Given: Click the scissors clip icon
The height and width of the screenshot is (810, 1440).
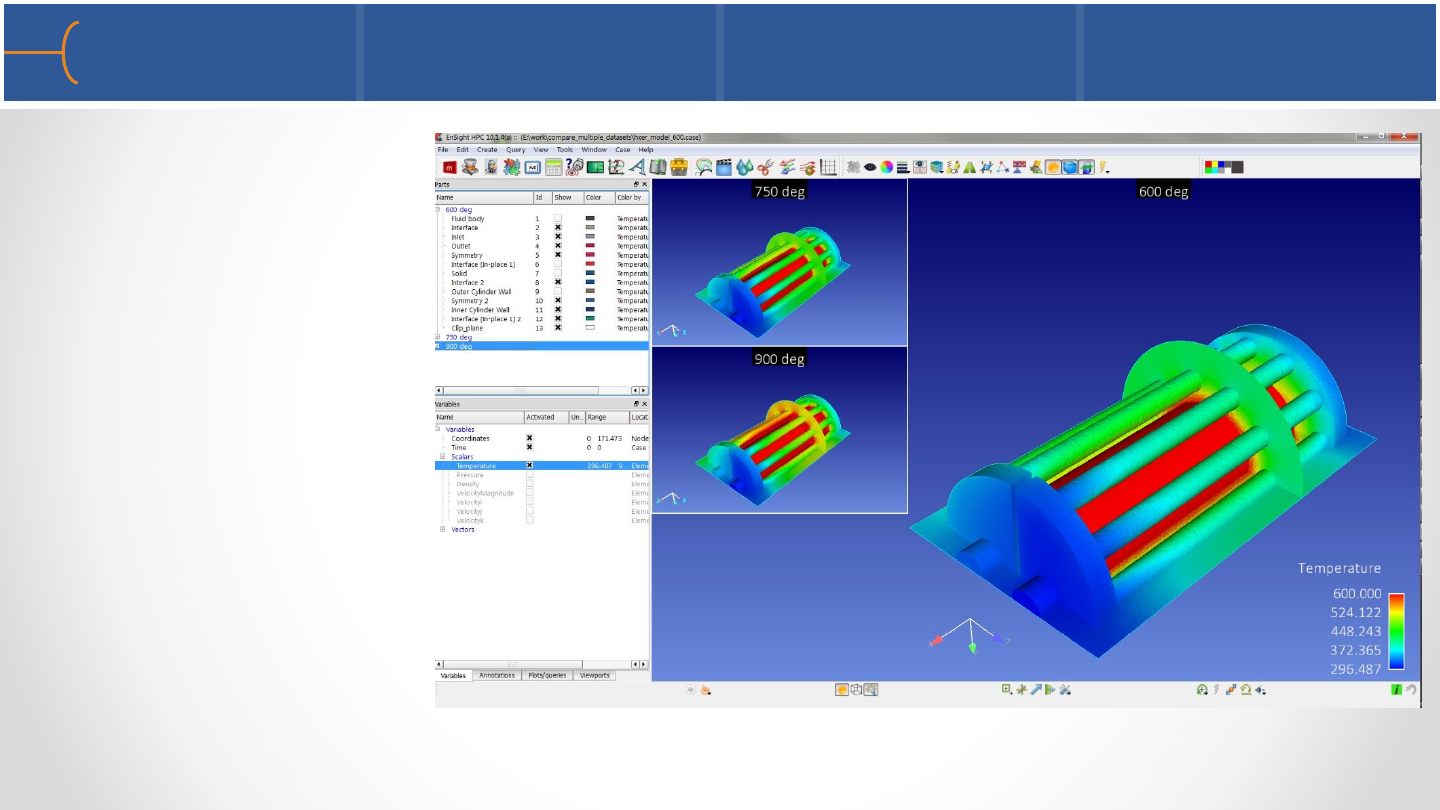Looking at the screenshot, I should pos(765,167).
